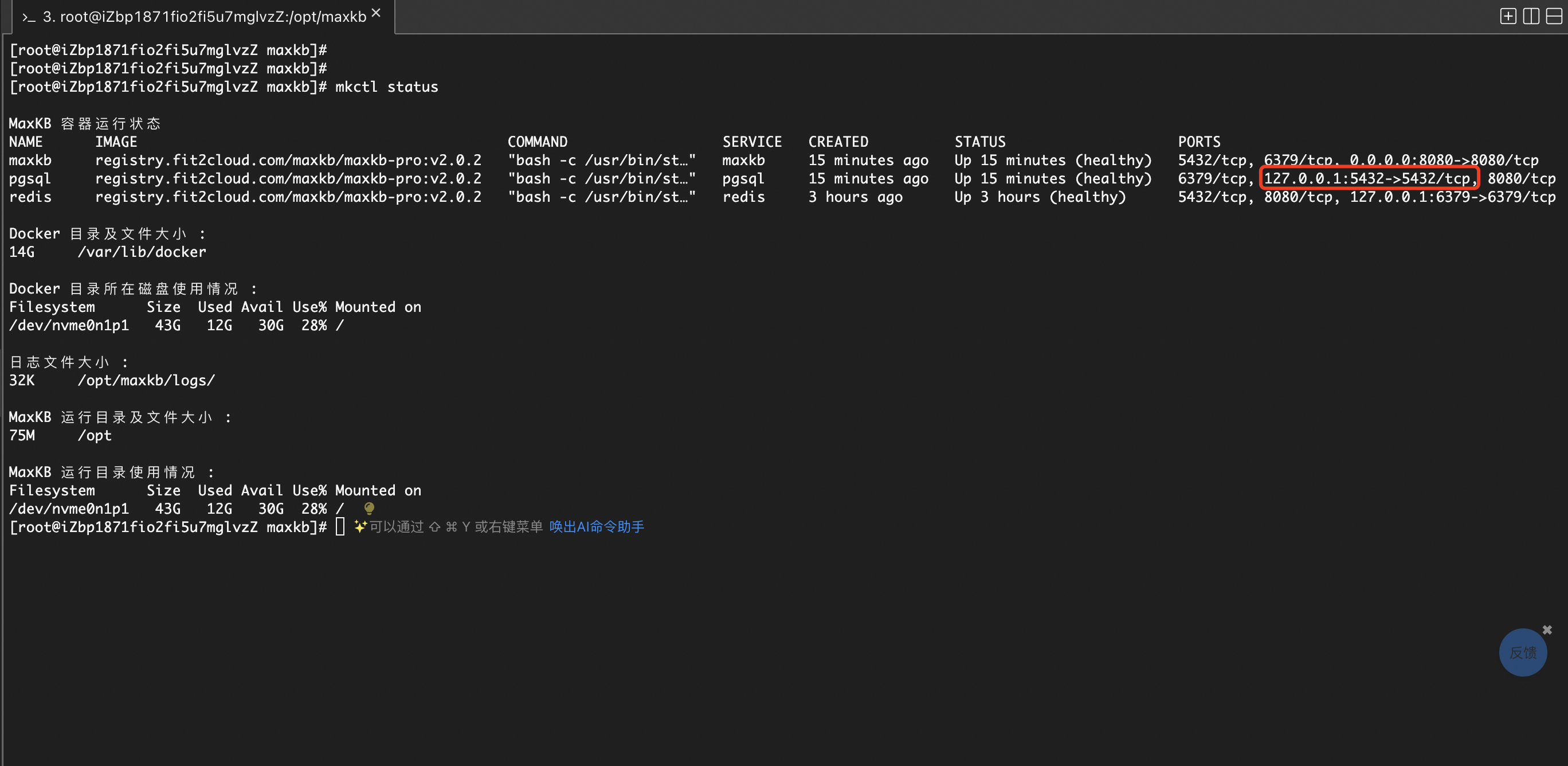The width and height of the screenshot is (1568, 766).
Task: Select the root@iZbp1871fio2fi5u7mglvzZ:/opt/maxkb tab
Action: 204,17
